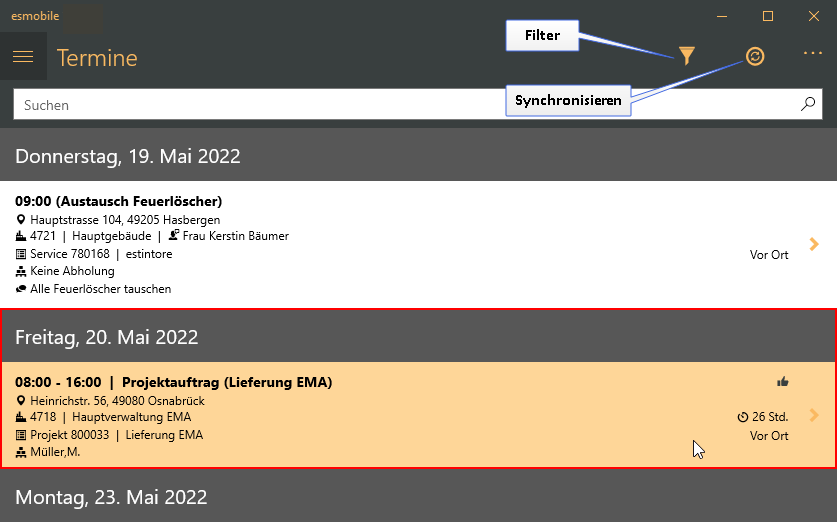Click speech bubble icon beside Alle Feuerlöscher tauschen
Screen dimensions: 837x523
point(21,289)
